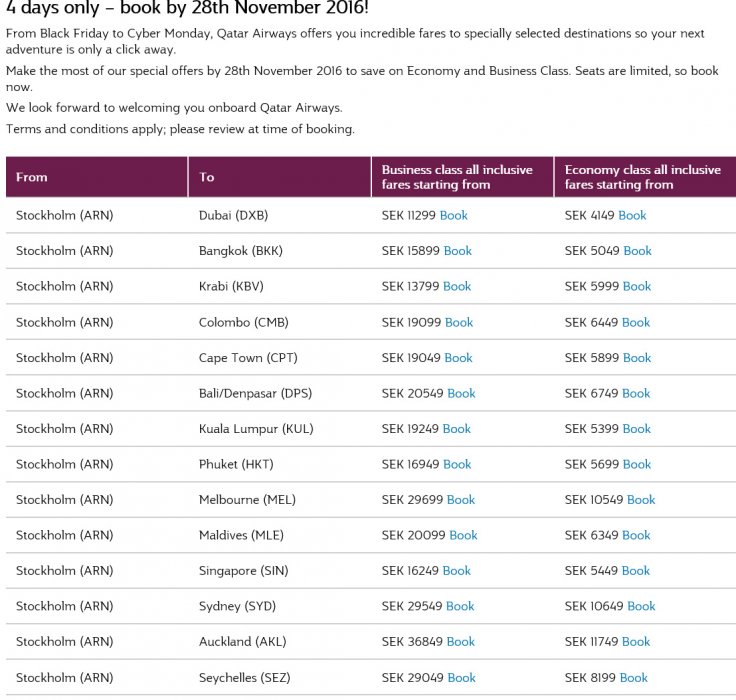Book Business fare SEK 13799 to Krabi
Viewport: 736px width, 700px height.
click(457, 286)
